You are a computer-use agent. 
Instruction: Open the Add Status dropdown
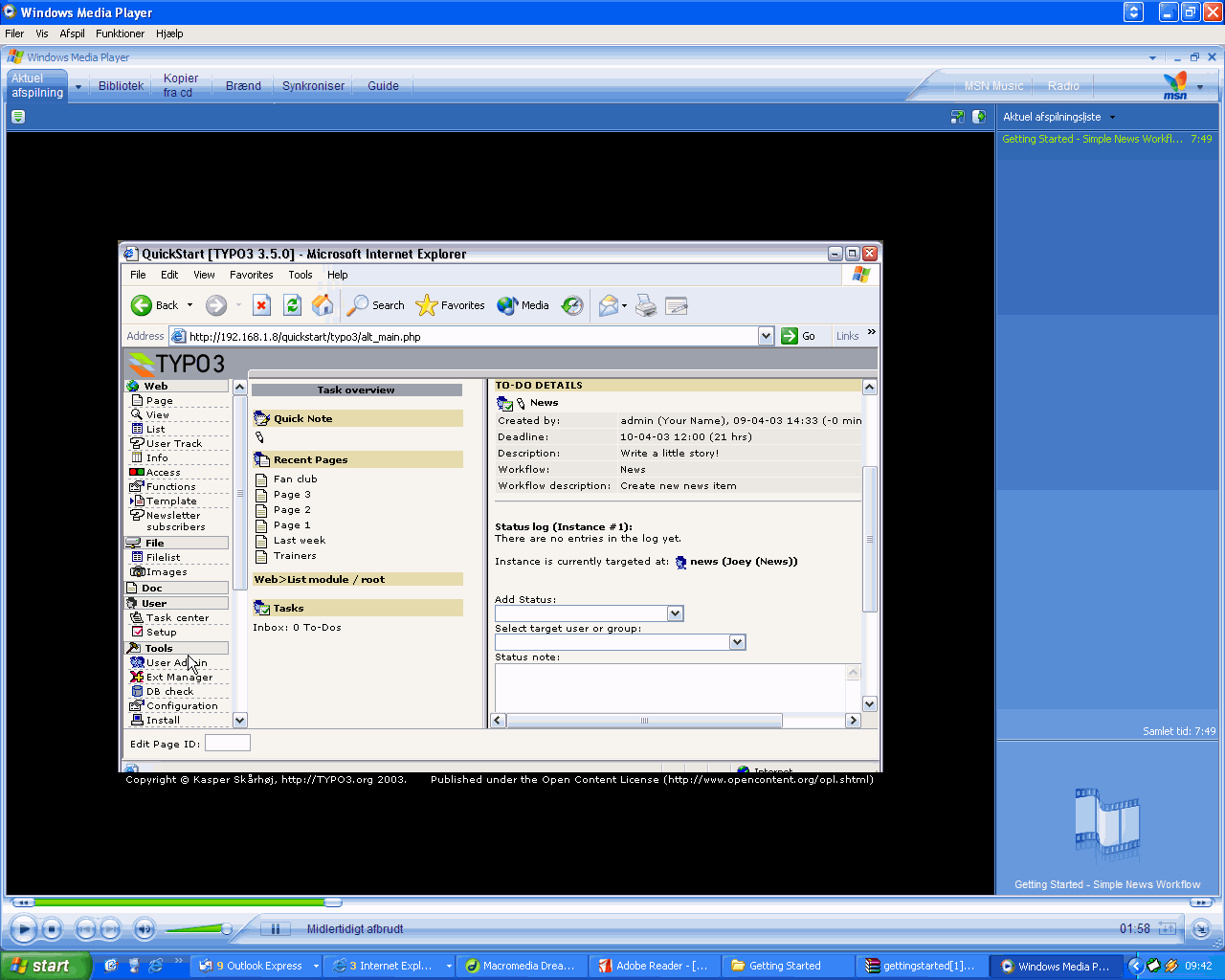point(676,613)
